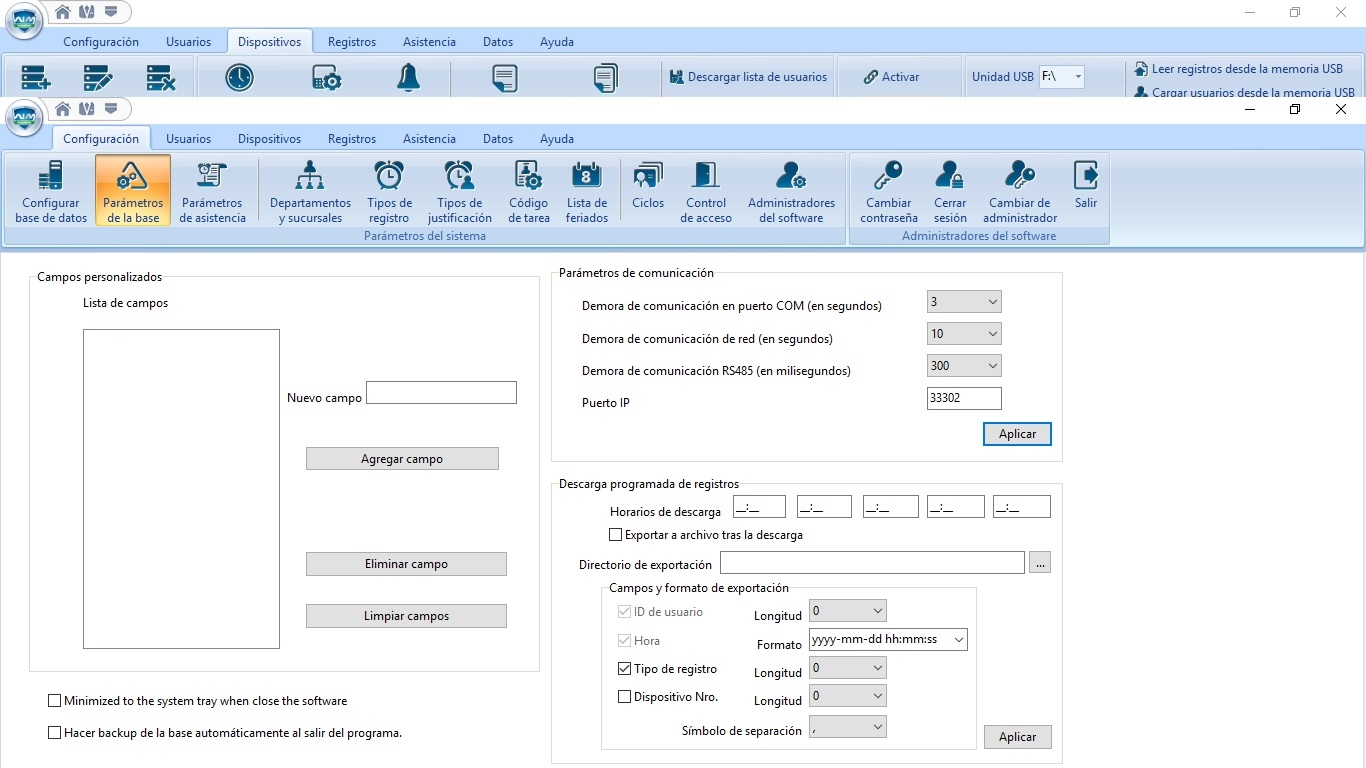Click the bell icon in back window
This screenshot has width=1366, height=768.
point(408,77)
